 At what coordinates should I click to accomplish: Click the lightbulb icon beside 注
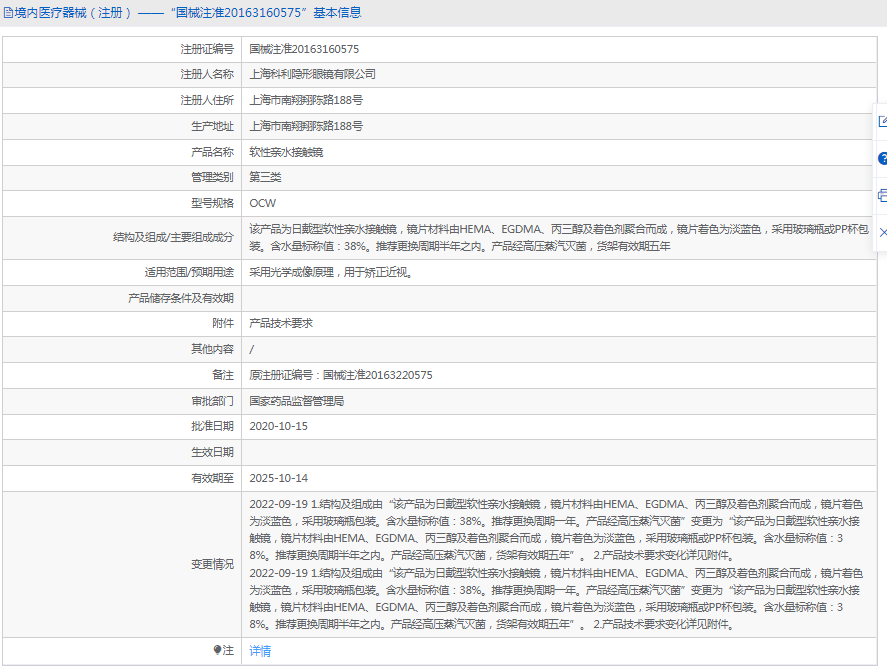[x=217, y=651]
